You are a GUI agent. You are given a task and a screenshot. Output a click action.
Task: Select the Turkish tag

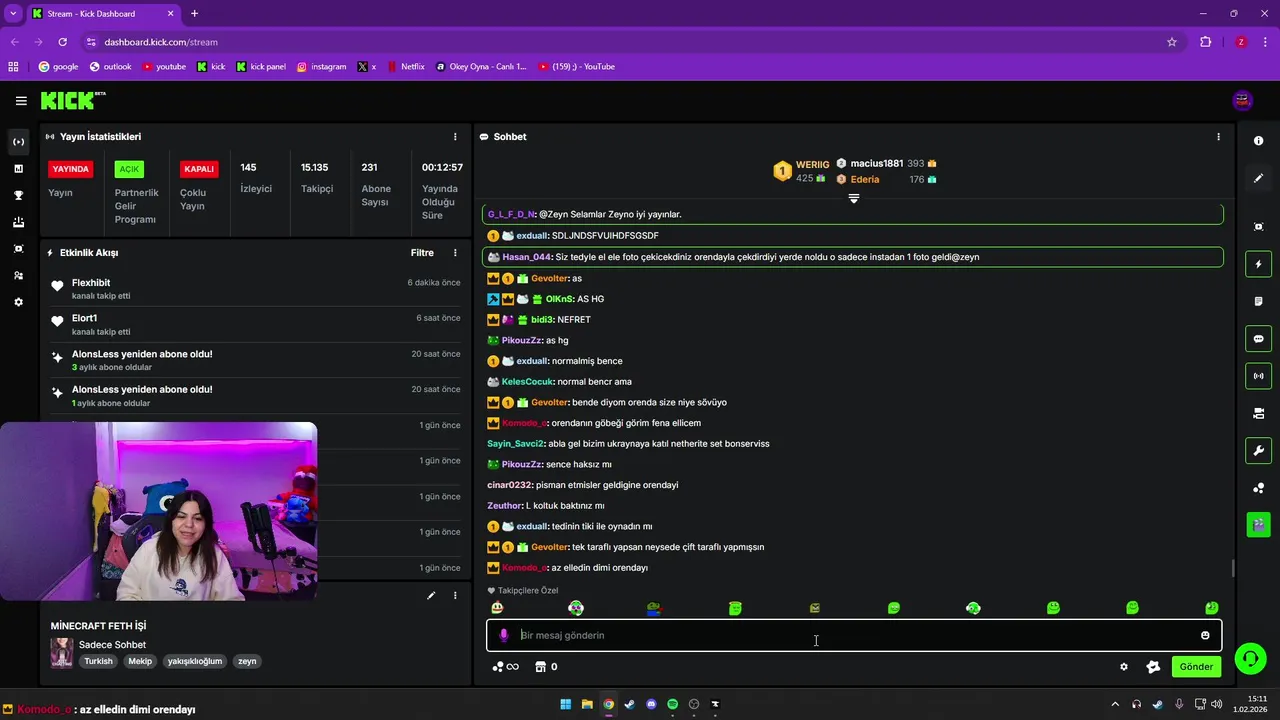(x=98, y=661)
